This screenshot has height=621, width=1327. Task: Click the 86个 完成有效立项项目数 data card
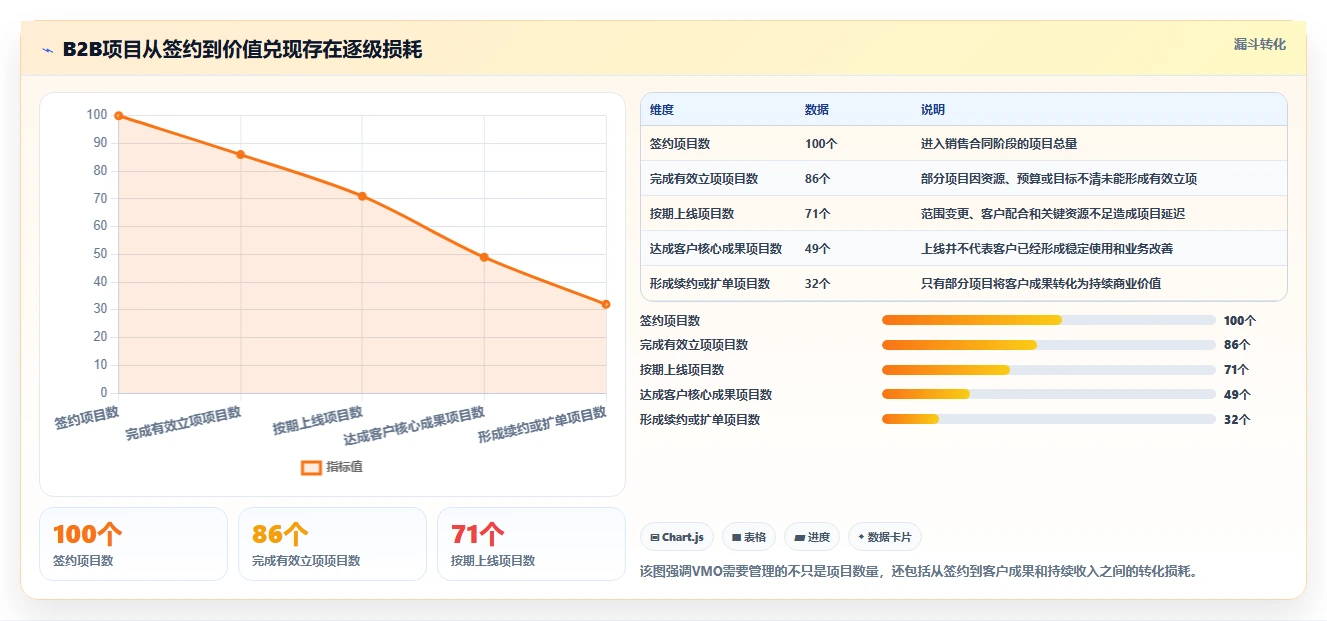click(x=332, y=544)
